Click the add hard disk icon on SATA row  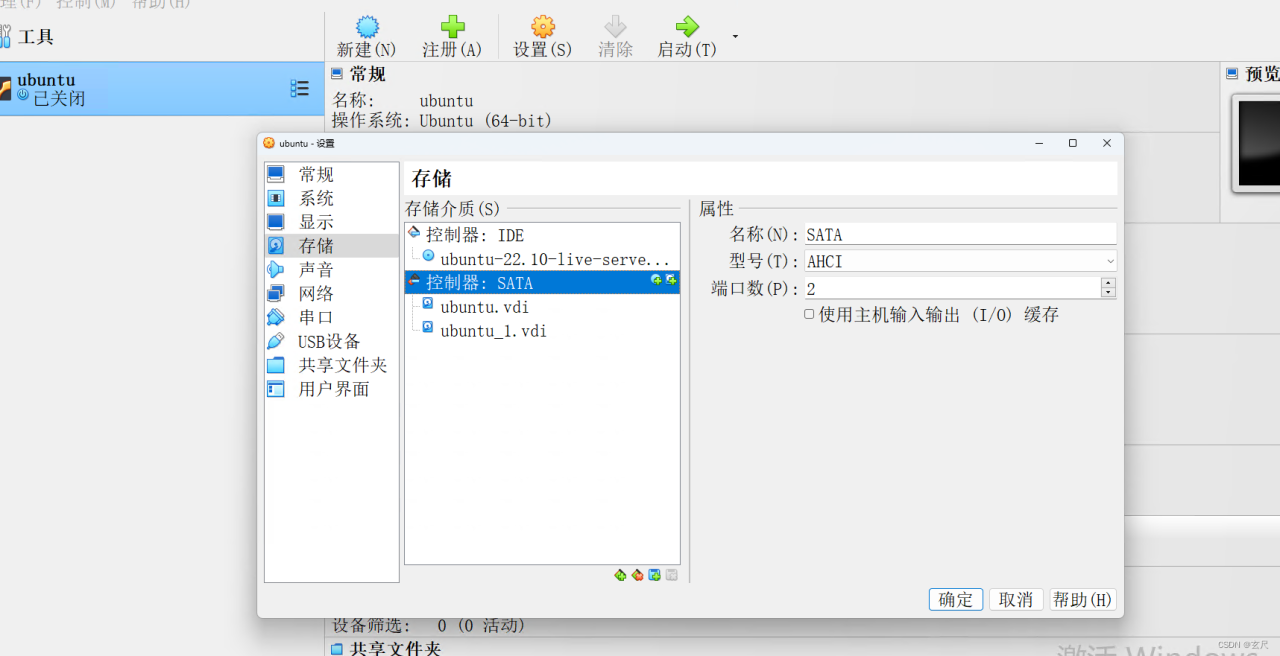point(670,282)
